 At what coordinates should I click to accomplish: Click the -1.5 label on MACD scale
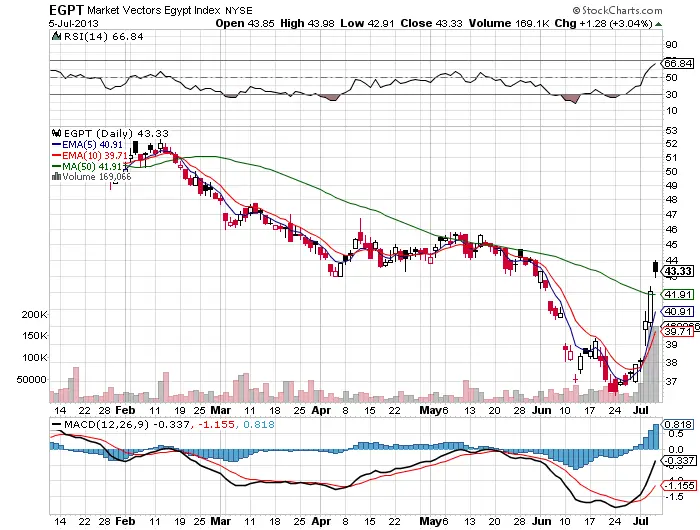[675, 497]
